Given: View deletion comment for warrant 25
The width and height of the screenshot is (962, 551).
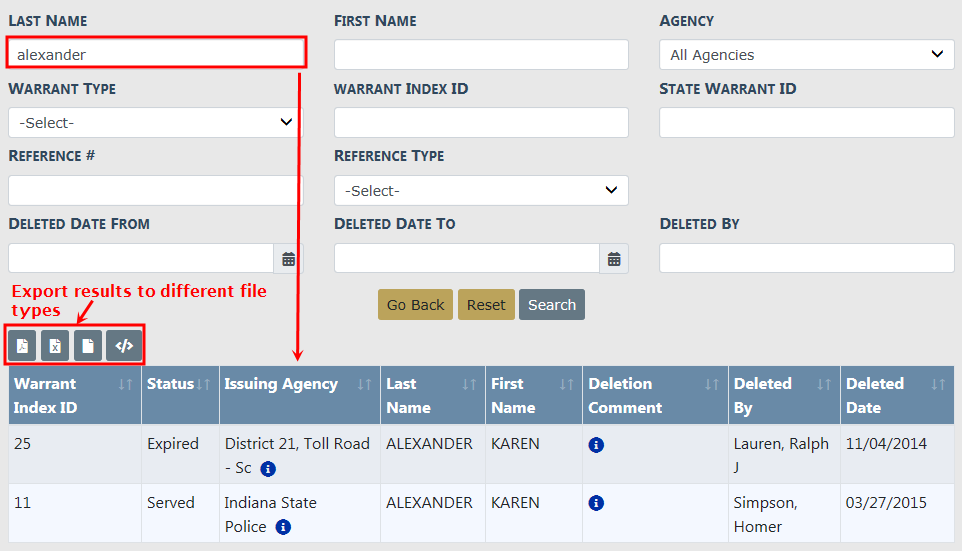Looking at the screenshot, I should [x=596, y=445].
